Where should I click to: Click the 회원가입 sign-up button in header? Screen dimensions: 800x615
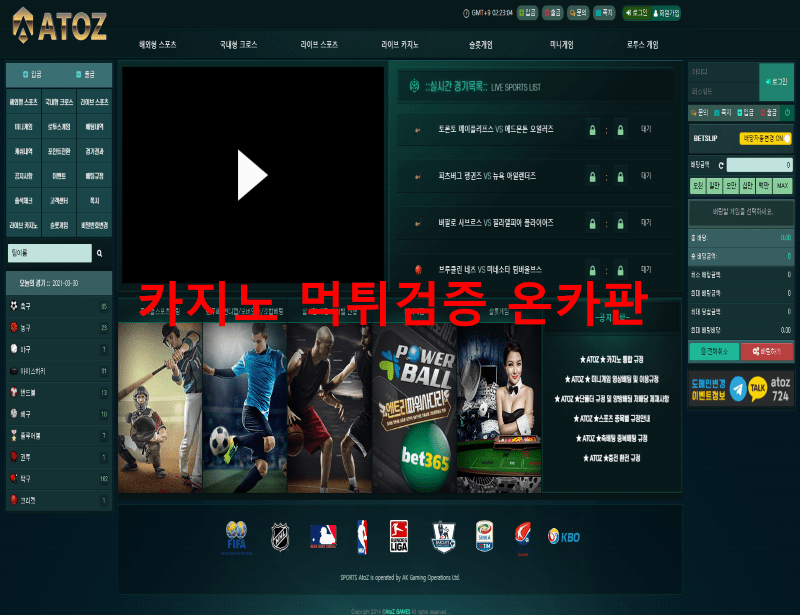pos(666,13)
